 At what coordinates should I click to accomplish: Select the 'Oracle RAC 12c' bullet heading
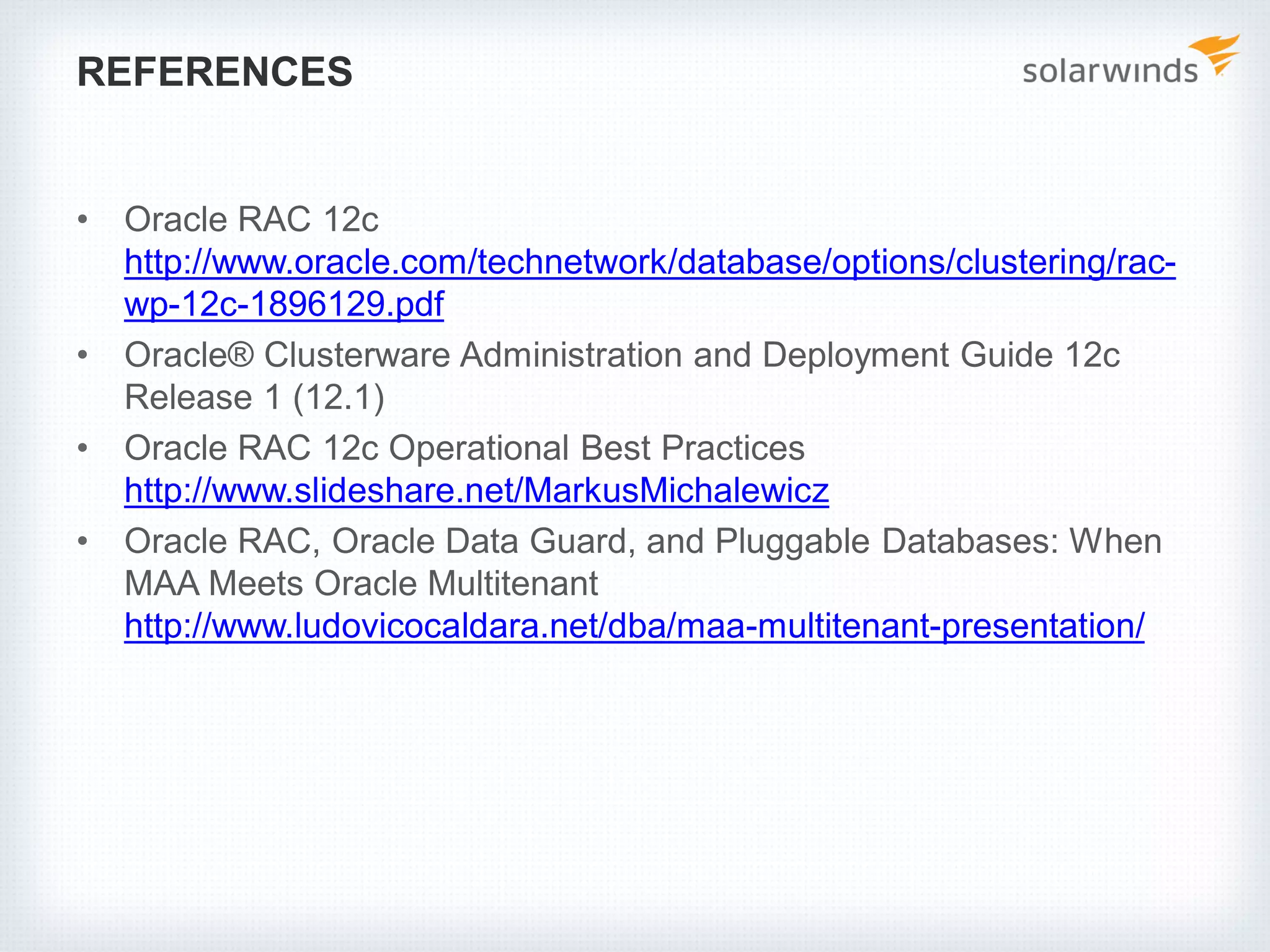pos(251,219)
